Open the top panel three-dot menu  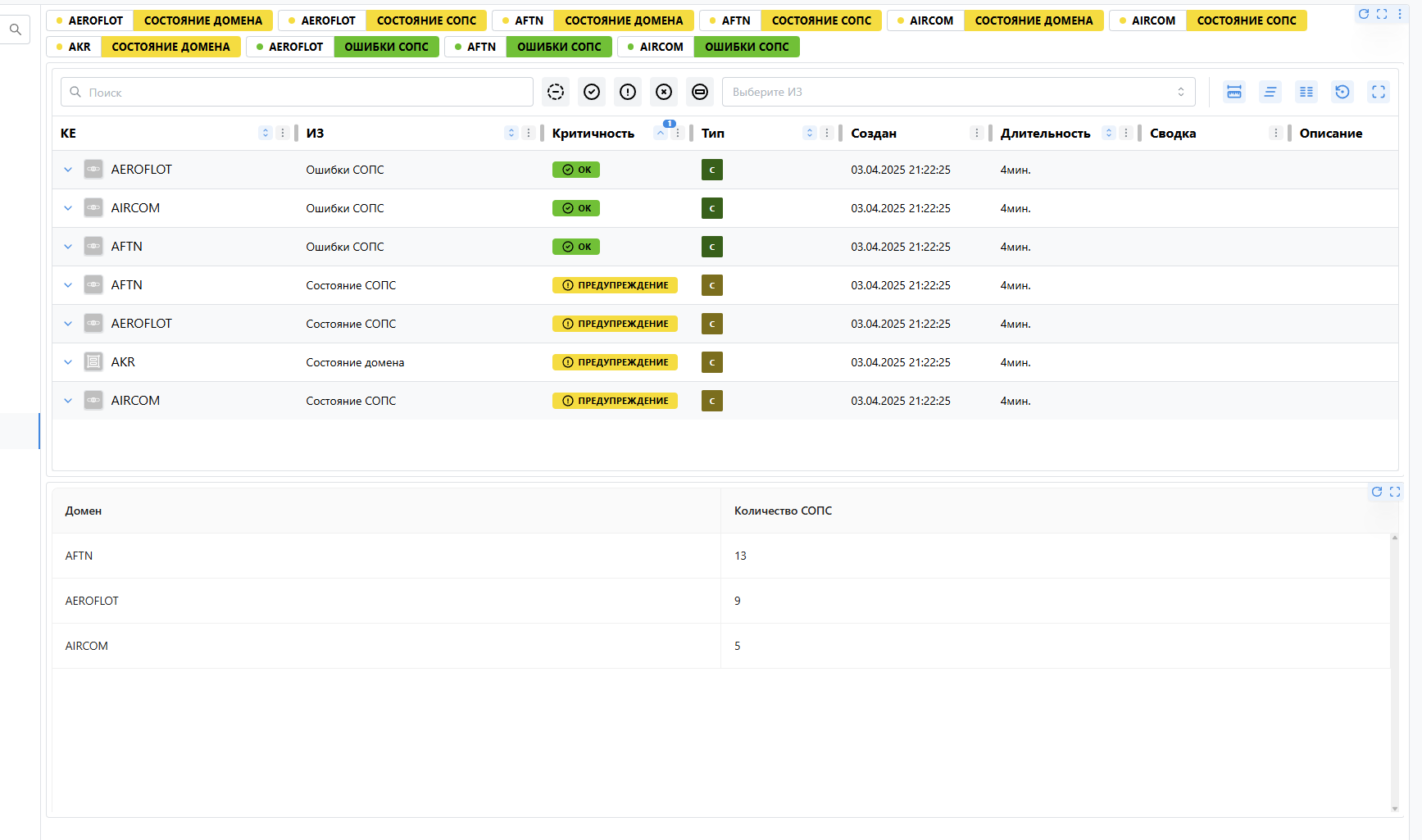click(1400, 14)
